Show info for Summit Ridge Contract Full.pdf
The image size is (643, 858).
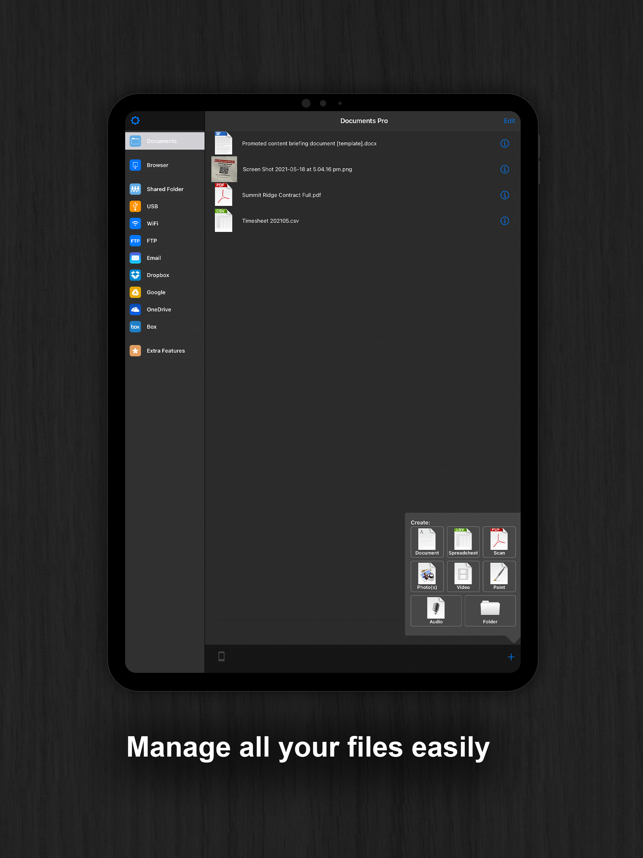click(504, 195)
